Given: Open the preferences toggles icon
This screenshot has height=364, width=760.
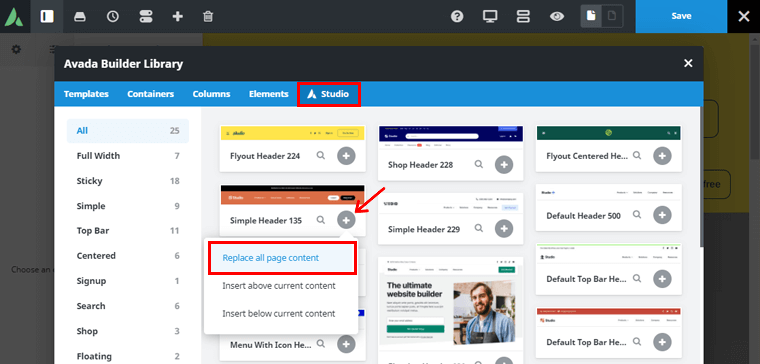Looking at the screenshot, I should [145, 16].
